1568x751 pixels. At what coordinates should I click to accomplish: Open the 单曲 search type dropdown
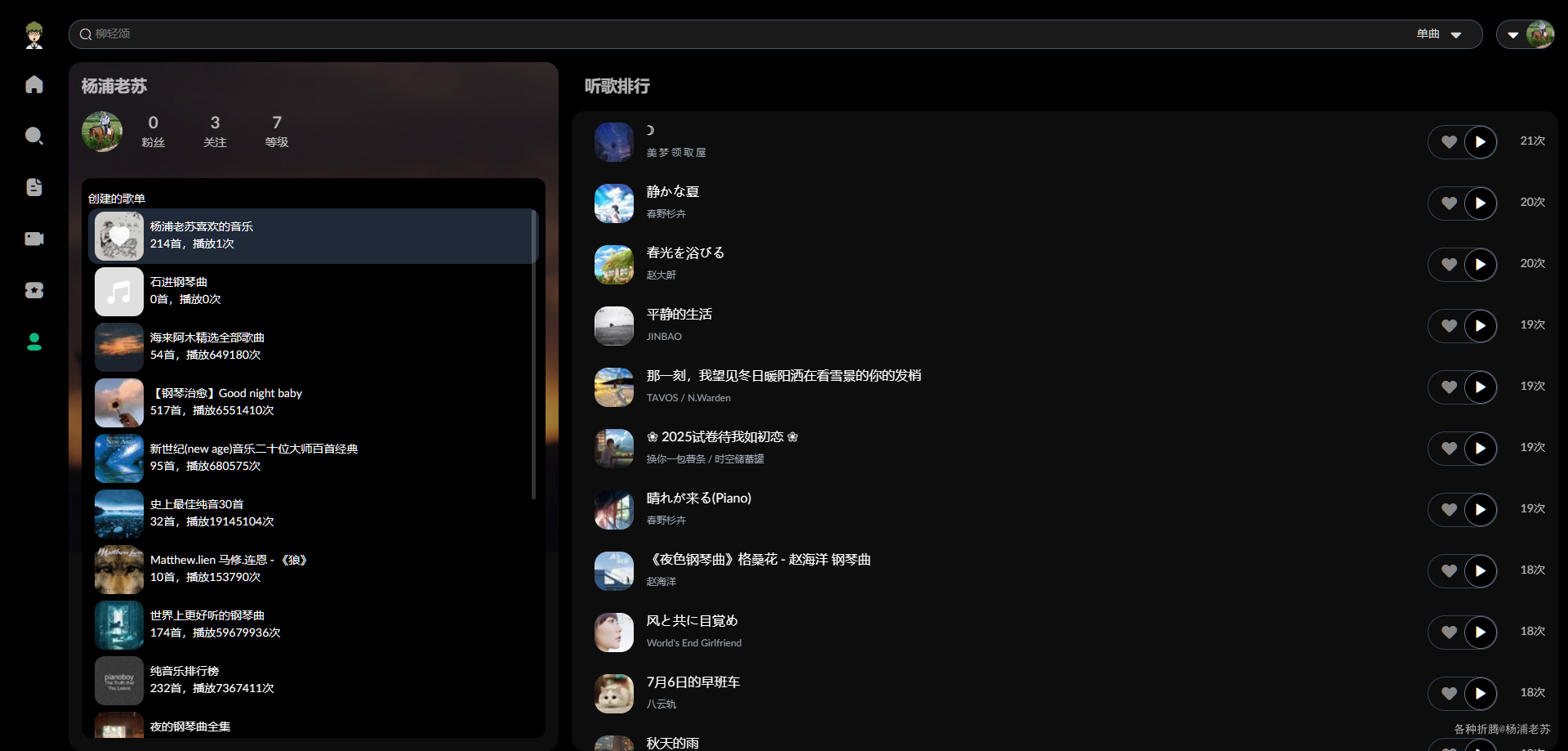(1439, 34)
